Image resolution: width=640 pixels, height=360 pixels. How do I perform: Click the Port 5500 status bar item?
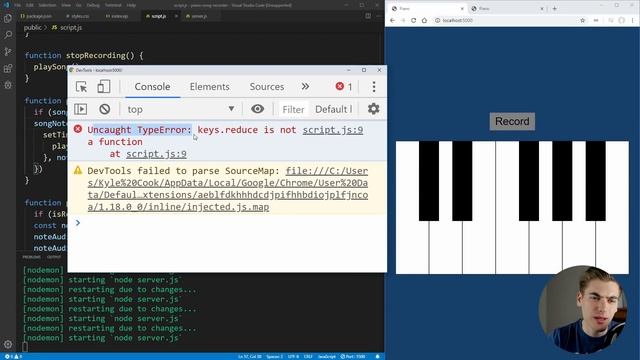point(353,356)
